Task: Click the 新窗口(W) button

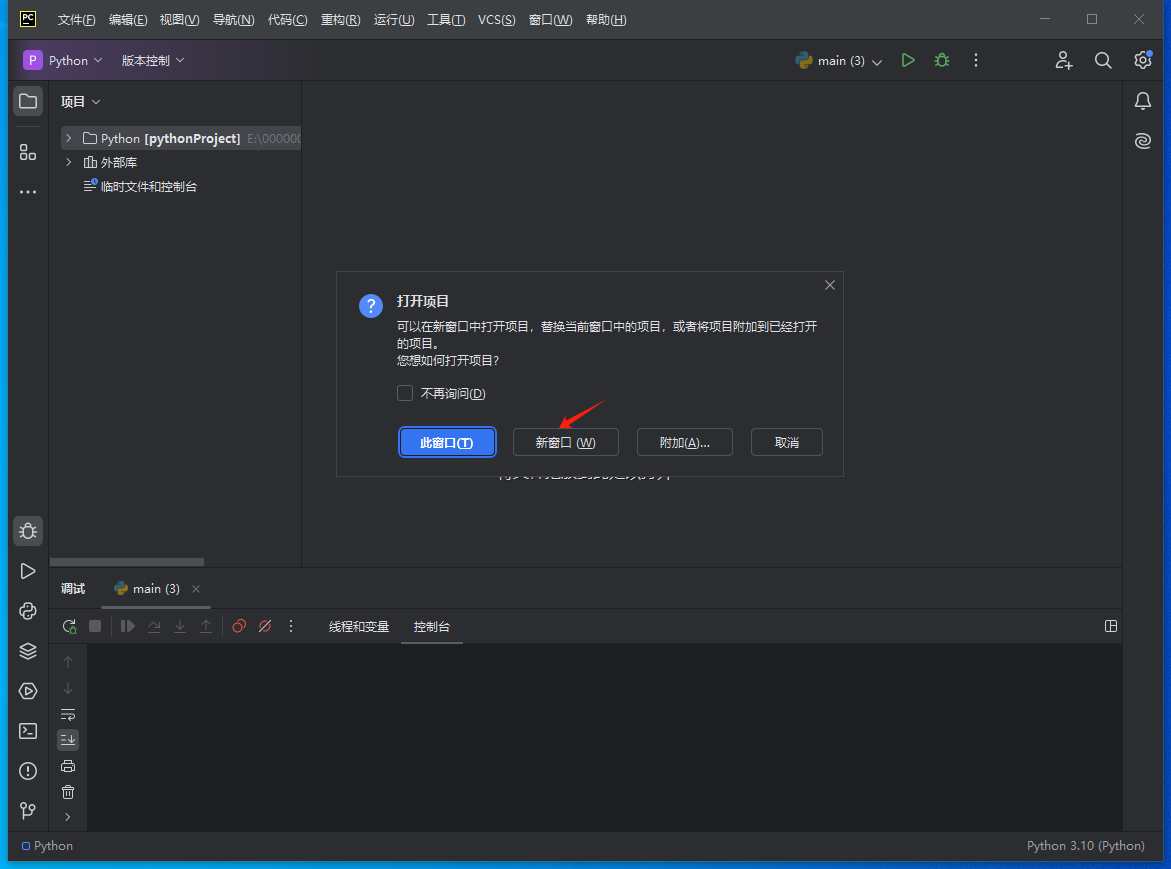Action: pos(565,442)
